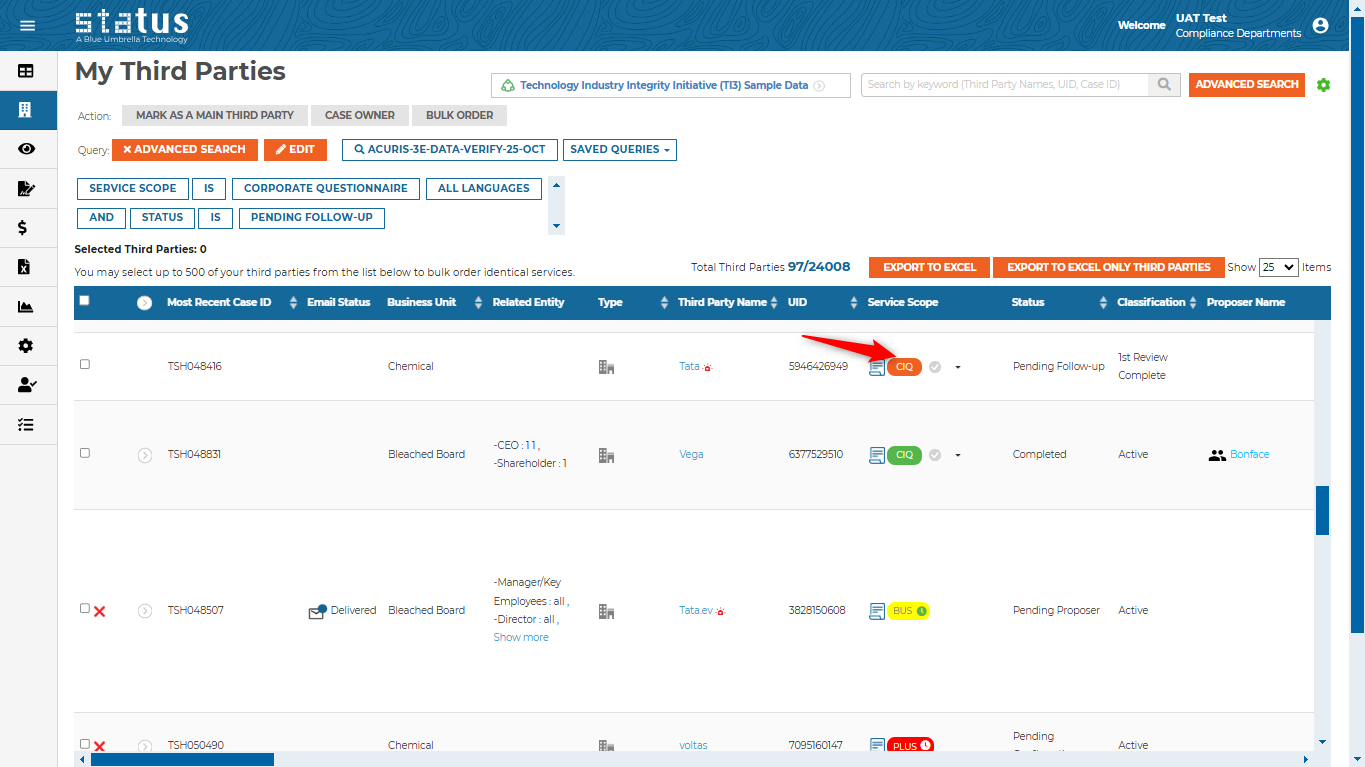This screenshot has height=767, width=1365.
Task: Expand the service scope caret for Vega
Action: point(957,456)
